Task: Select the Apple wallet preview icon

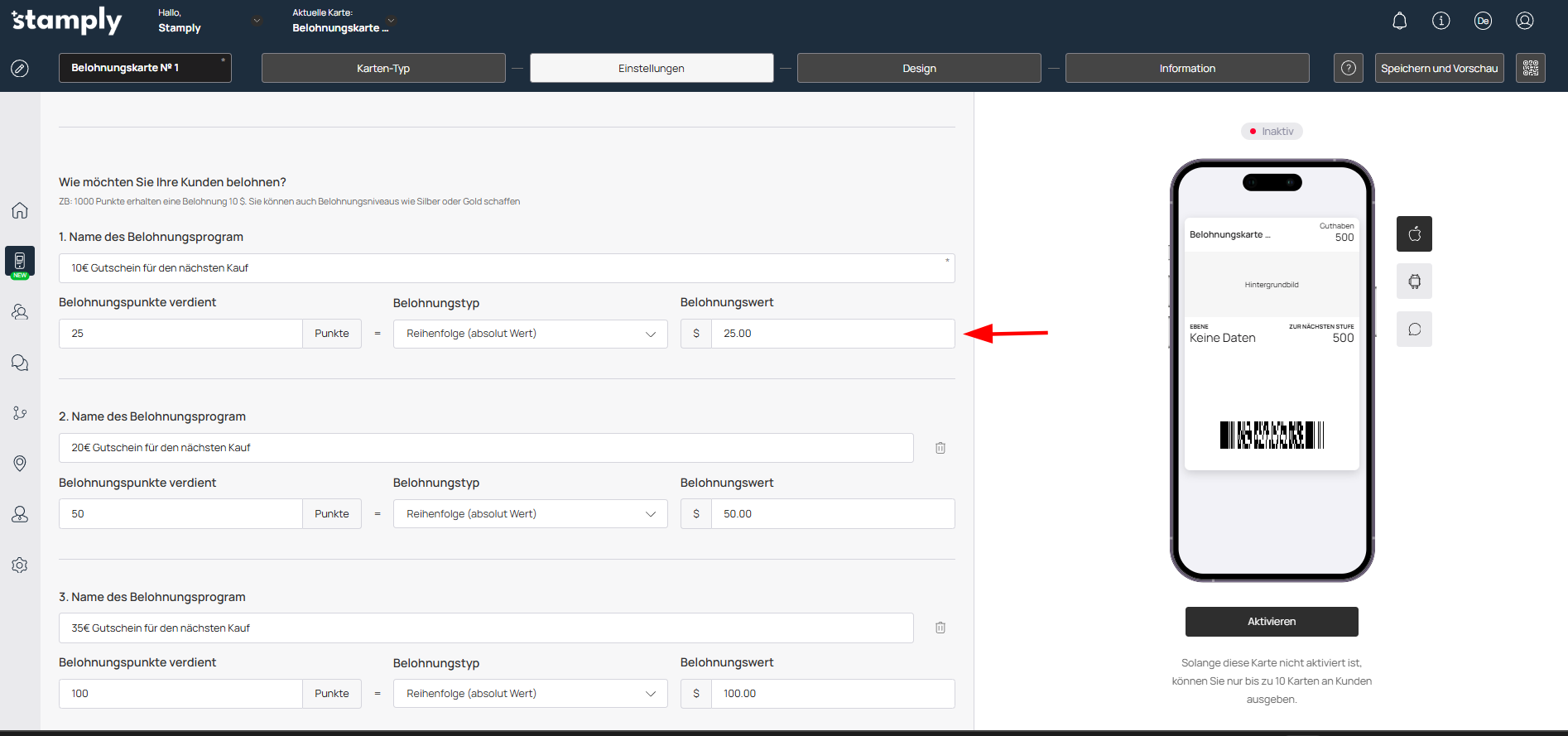Action: 1414,233
